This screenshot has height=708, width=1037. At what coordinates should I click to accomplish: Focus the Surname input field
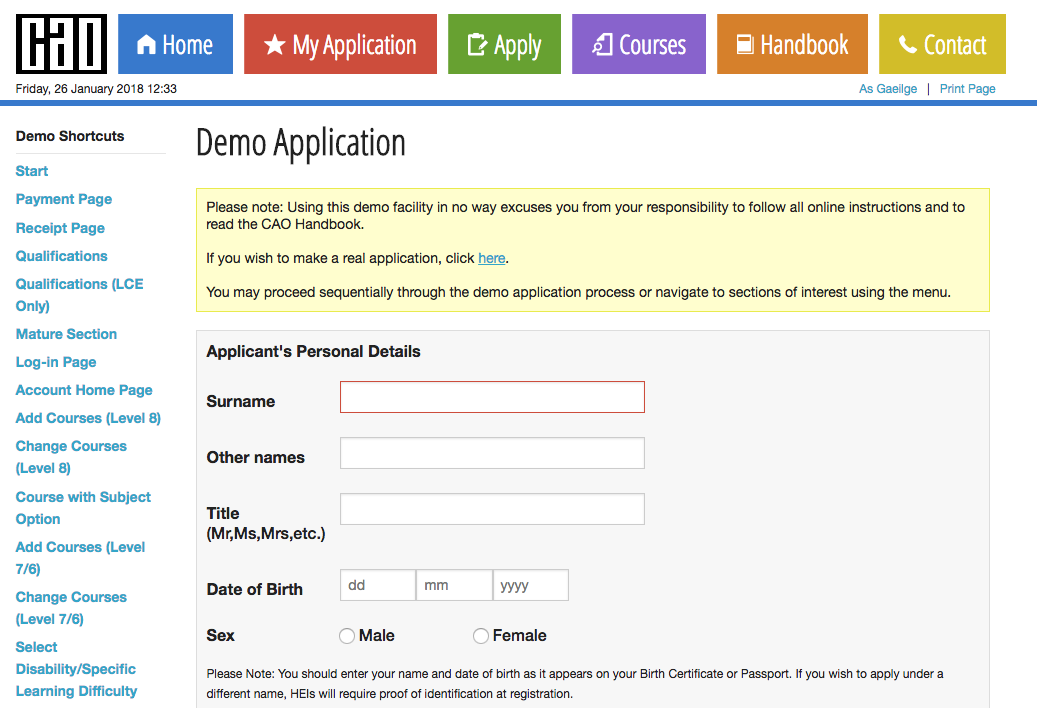tap(492, 397)
